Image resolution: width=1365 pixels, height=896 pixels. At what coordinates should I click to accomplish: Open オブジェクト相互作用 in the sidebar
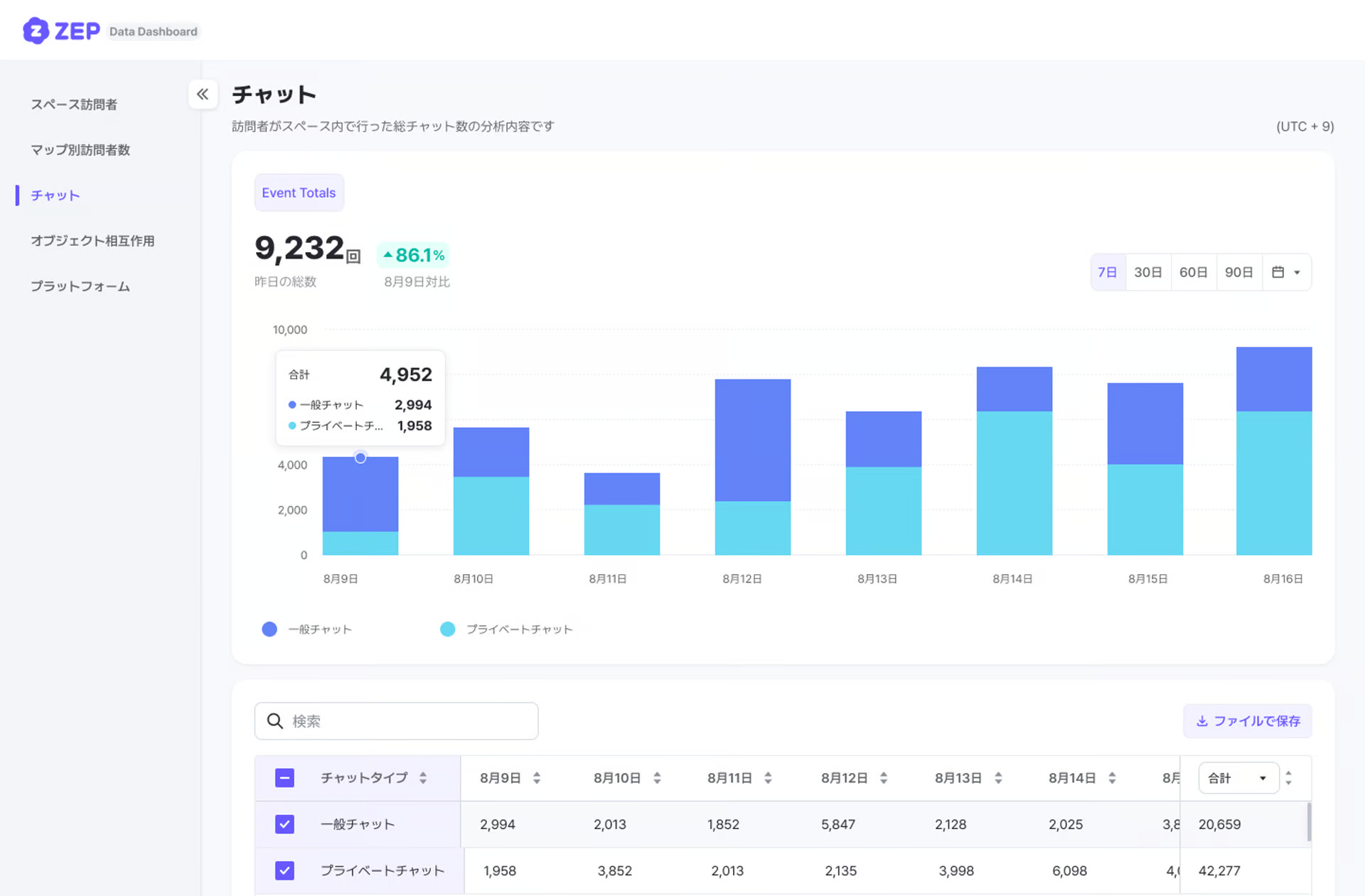click(x=92, y=241)
